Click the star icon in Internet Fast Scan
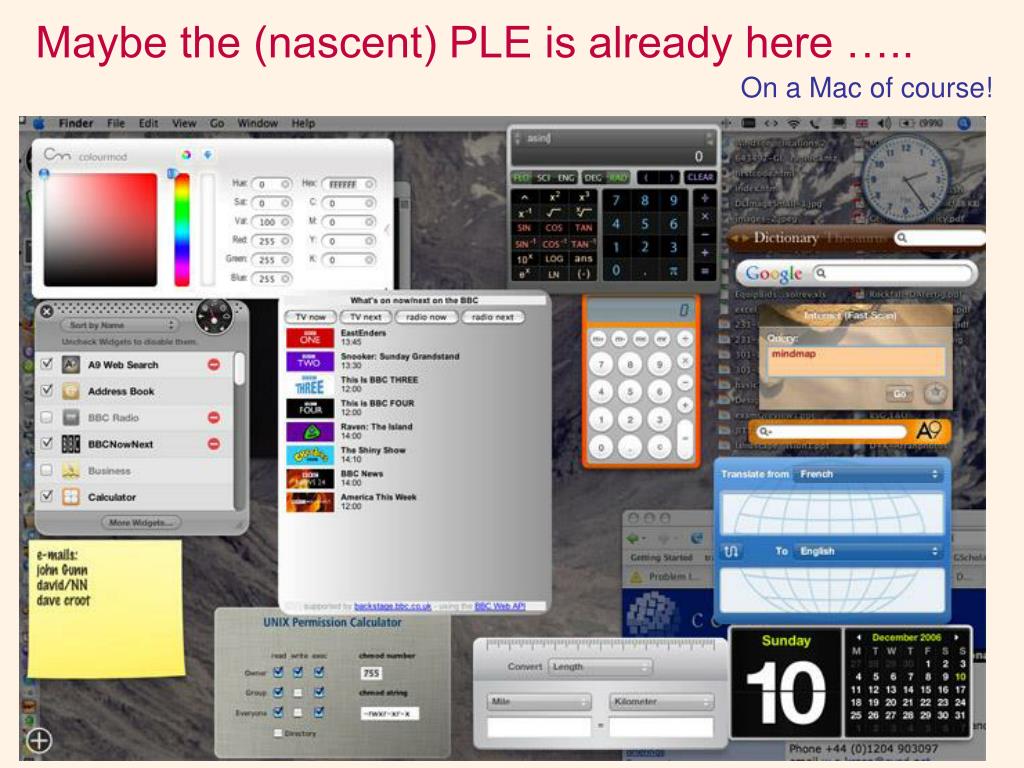Image resolution: width=1024 pixels, height=768 pixels. pyautogui.click(x=936, y=393)
